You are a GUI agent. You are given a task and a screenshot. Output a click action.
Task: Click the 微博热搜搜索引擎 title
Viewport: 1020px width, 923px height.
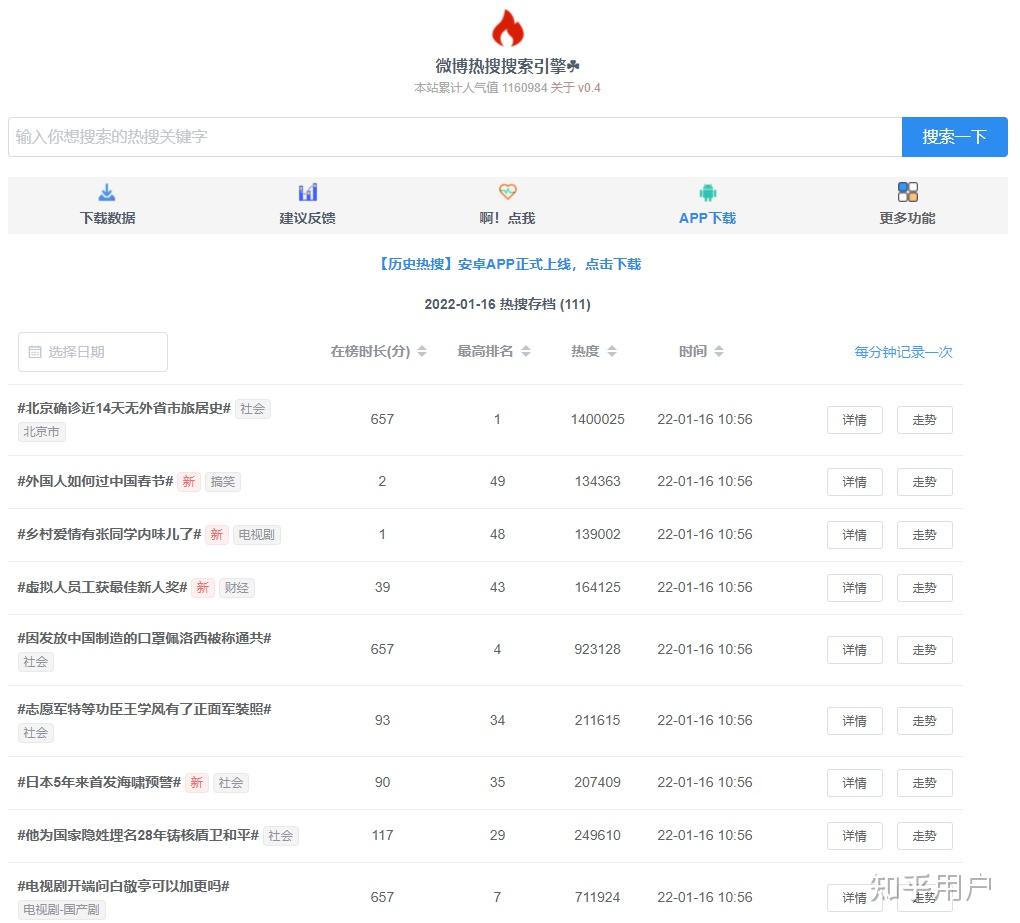pos(507,66)
